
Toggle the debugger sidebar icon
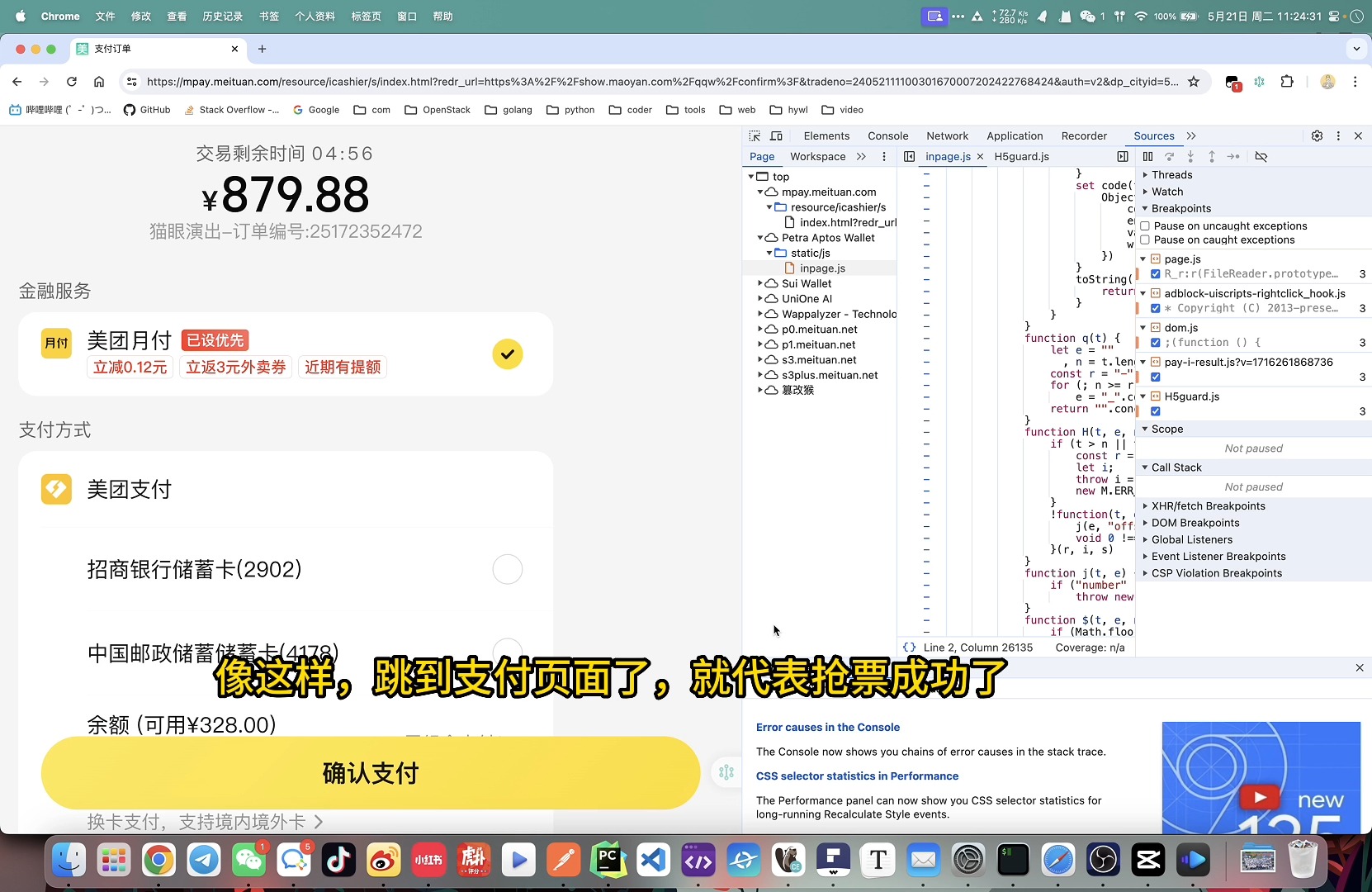click(1123, 157)
